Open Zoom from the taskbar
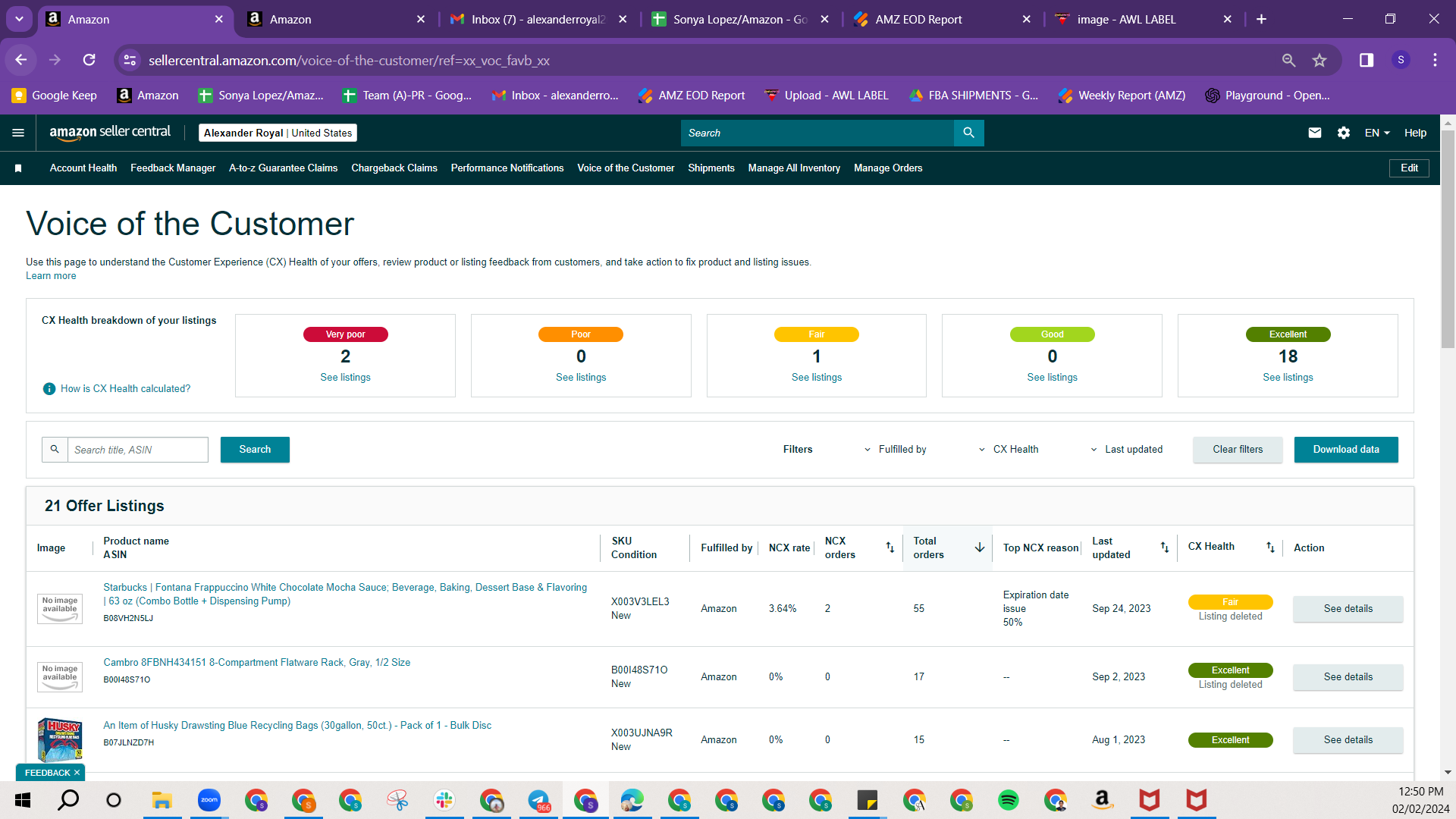Screen dimensions: 1456x819 (209, 800)
